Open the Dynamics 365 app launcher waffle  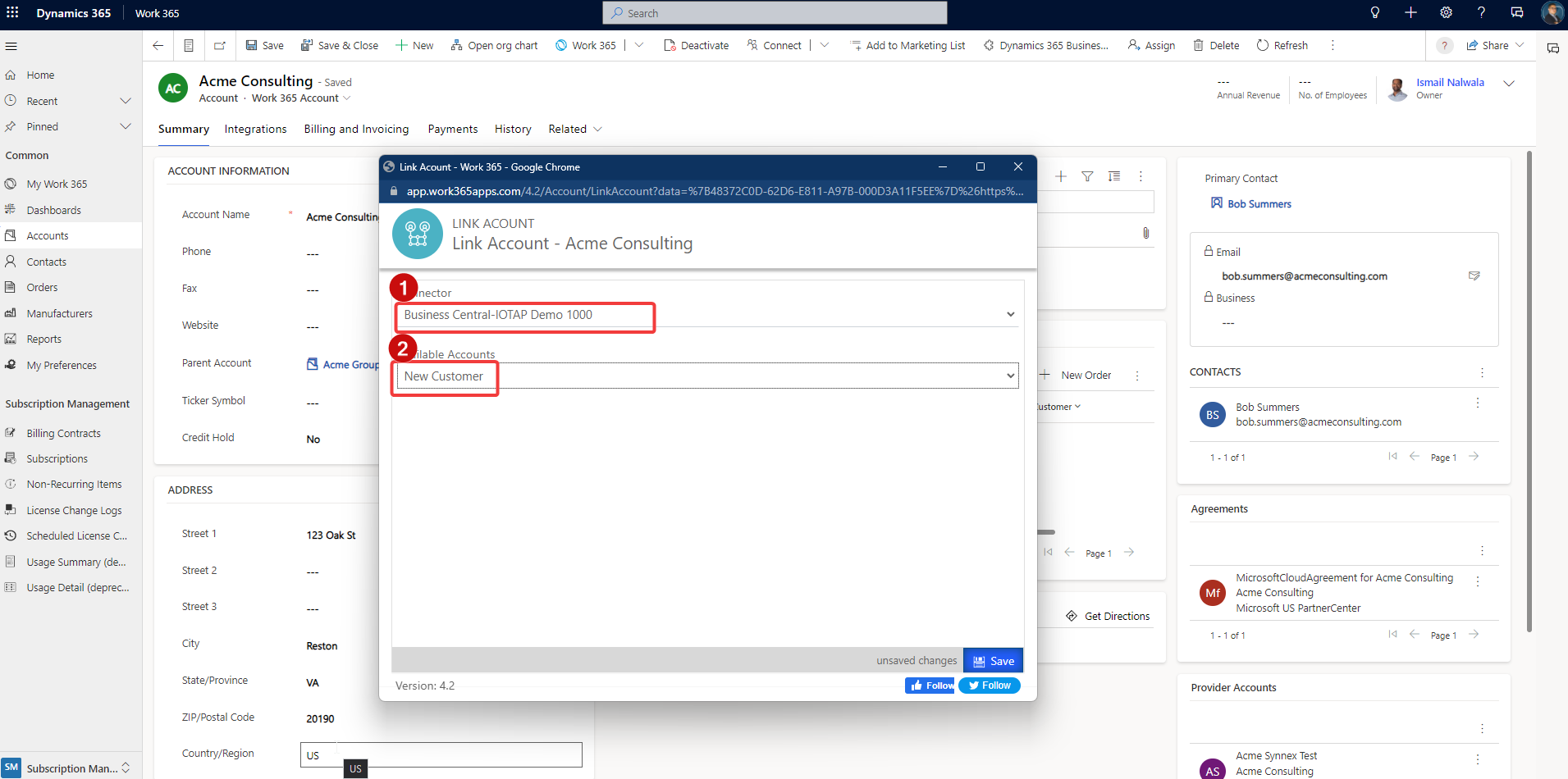12,13
